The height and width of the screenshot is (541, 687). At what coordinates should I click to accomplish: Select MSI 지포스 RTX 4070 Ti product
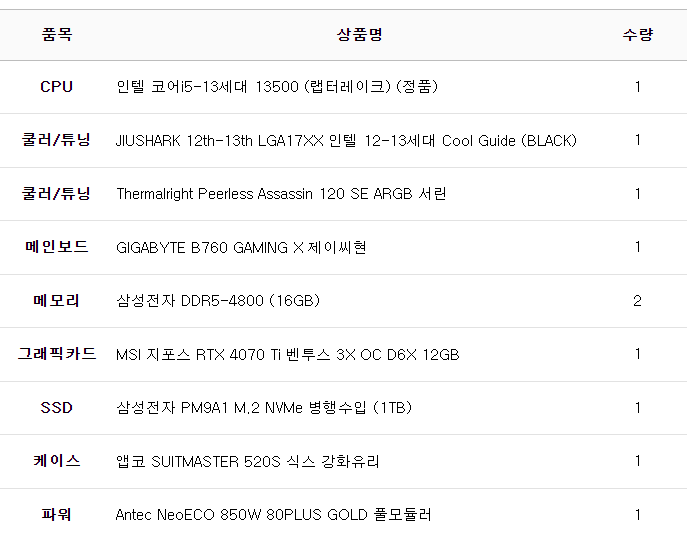287,355
